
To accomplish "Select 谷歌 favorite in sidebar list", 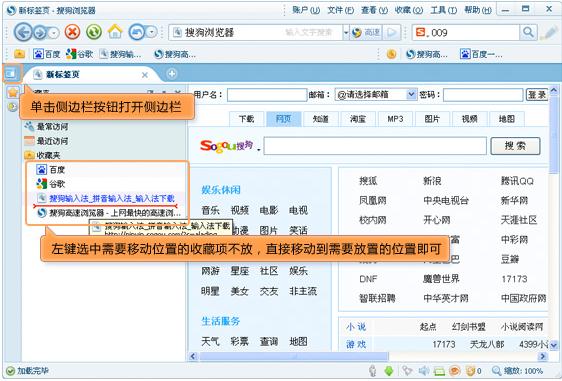I will click(50, 184).
